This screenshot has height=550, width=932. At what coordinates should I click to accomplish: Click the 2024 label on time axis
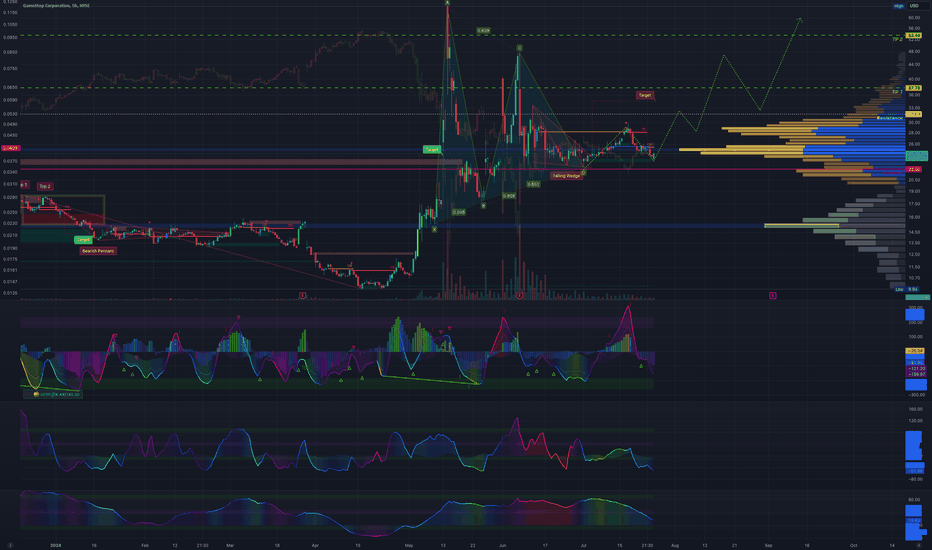[x=55, y=545]
